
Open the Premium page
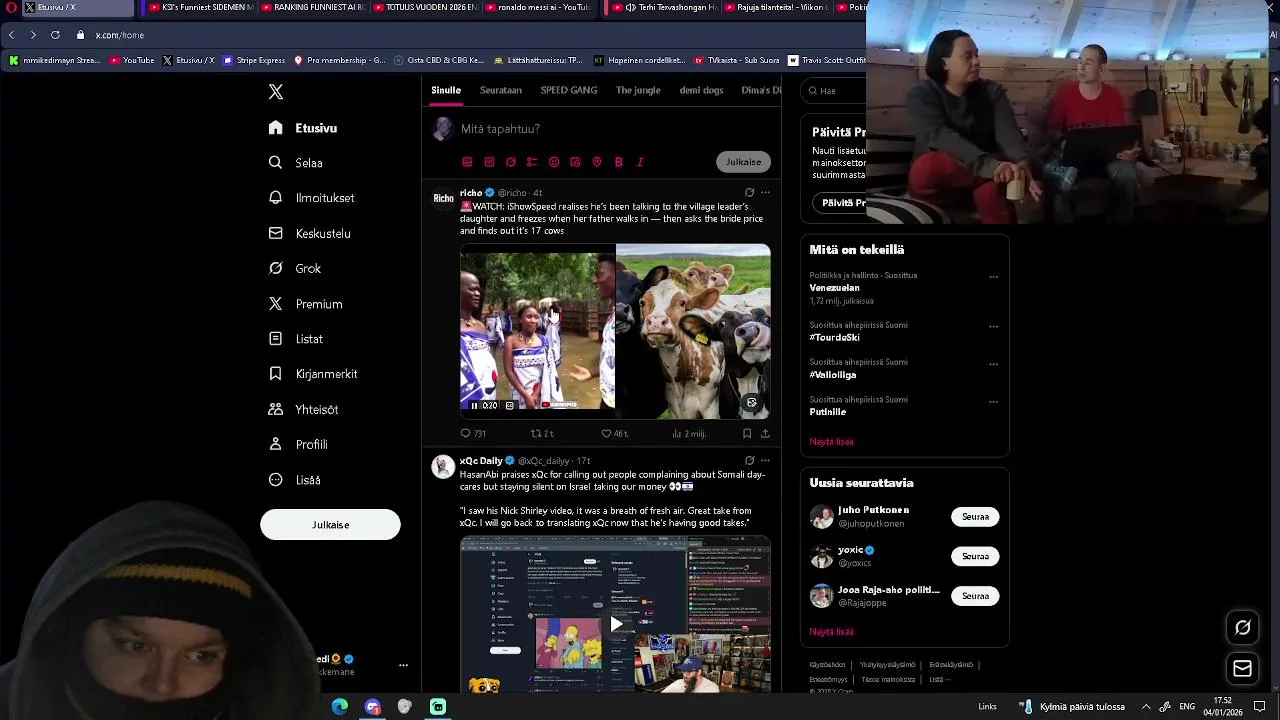306,304
